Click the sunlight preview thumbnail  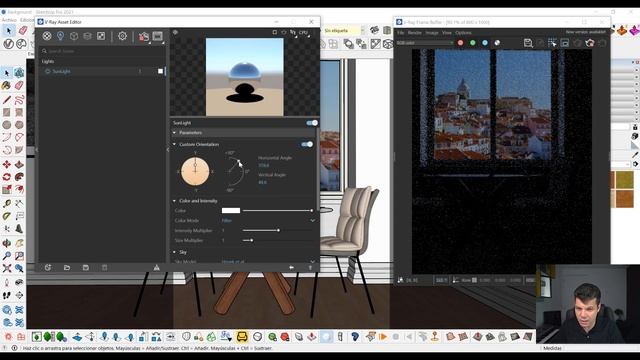244,77
